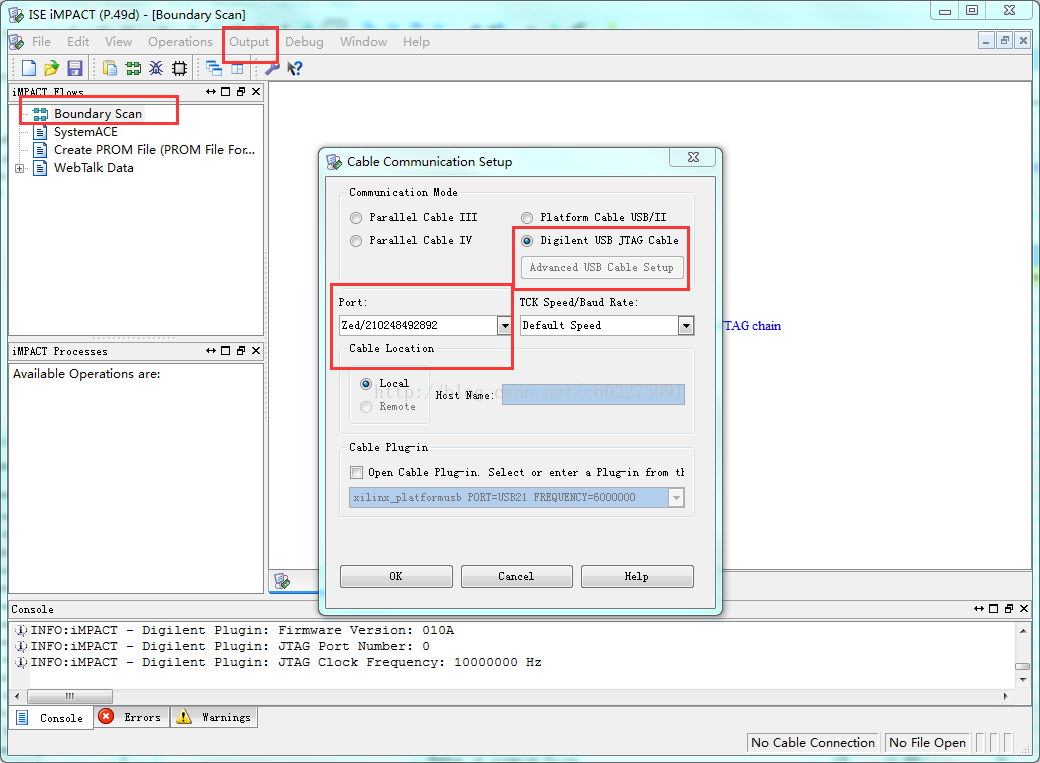Open the Output menu
The height and width of the screenshot is (763, 1040).
click(249, 42)
